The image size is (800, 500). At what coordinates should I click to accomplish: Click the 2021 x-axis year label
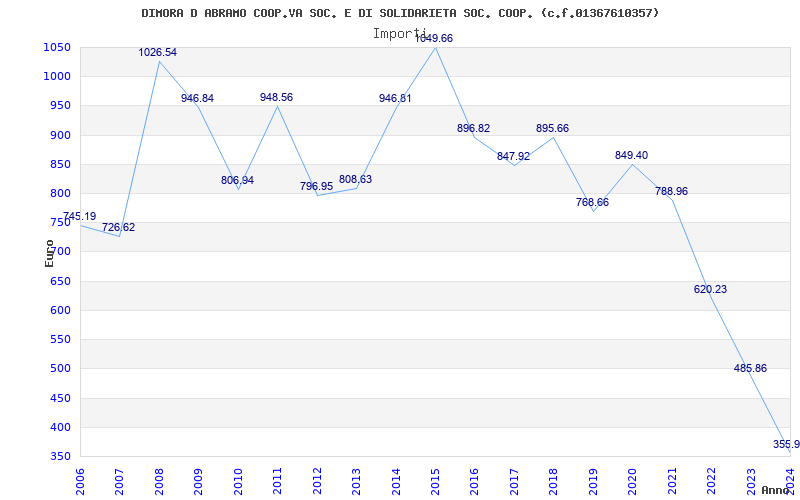click(672, 482)
